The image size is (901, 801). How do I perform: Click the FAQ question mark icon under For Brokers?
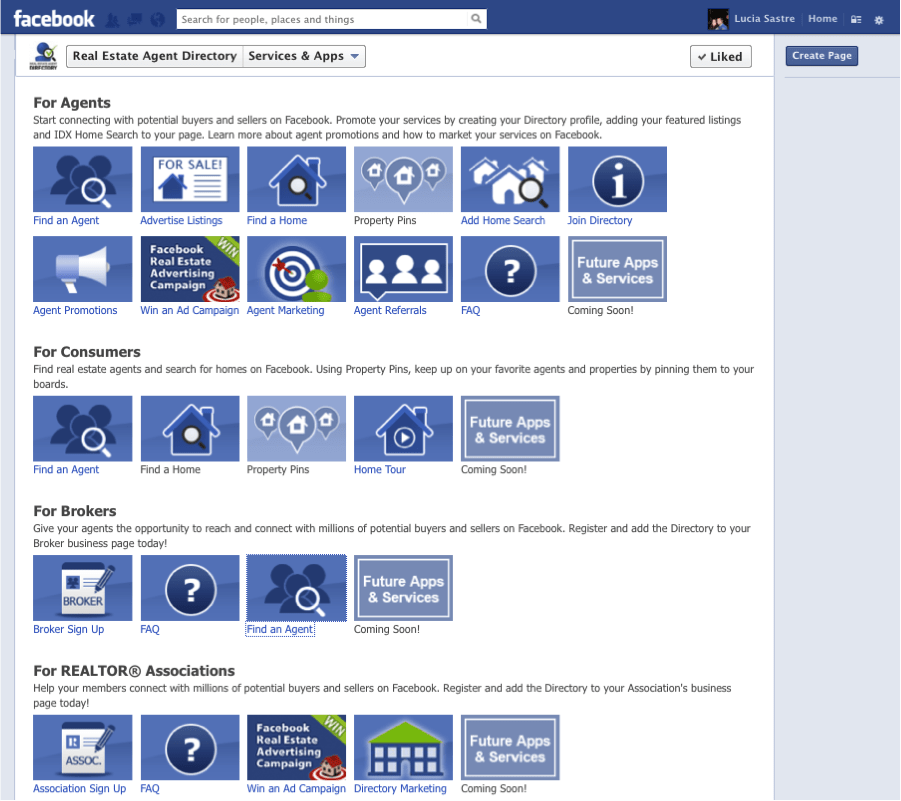point(190,588)
